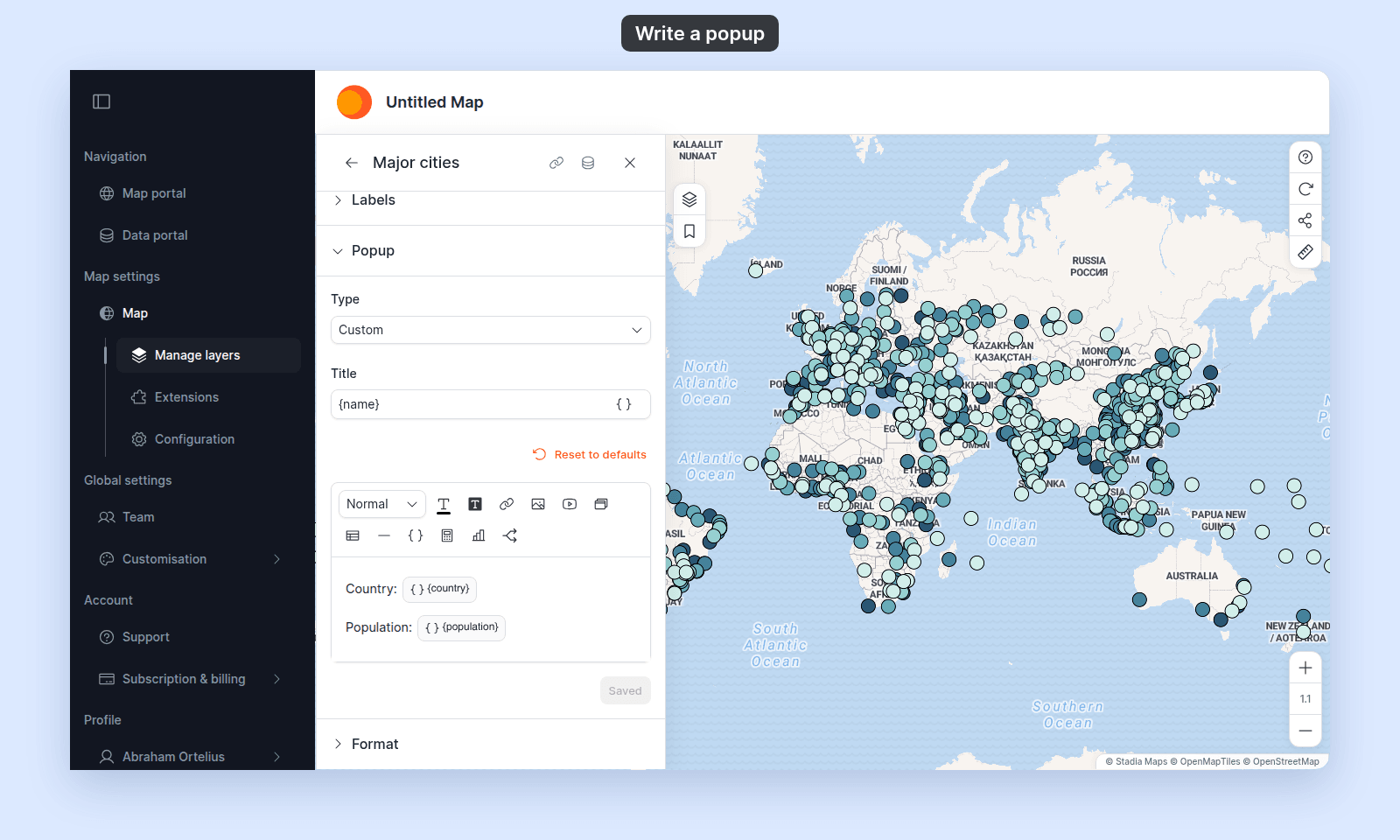Open the database icon beside Major cities
The height and width of the screenshot is (840, 1400).
pyautogui.click(x=588, y=163)
